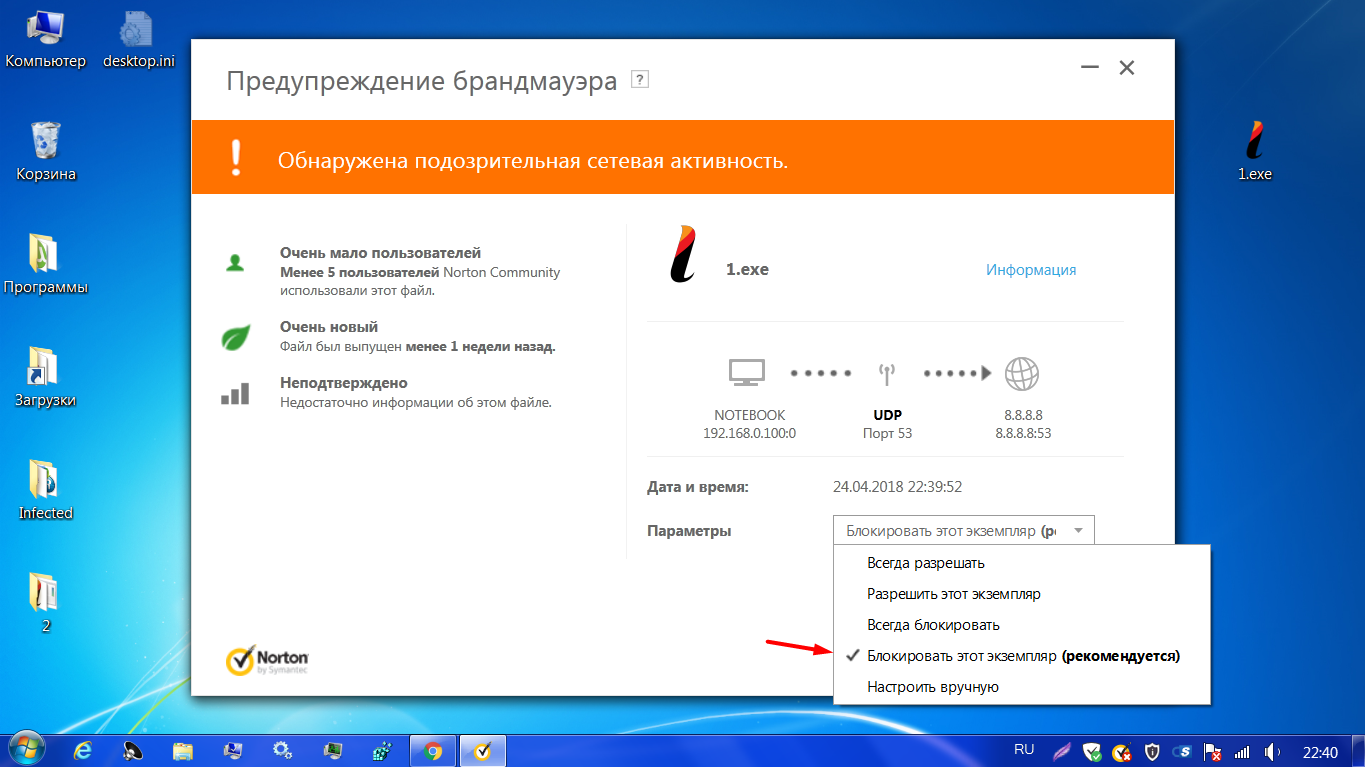Screen dimensions: 1365x767
Task: Click the 'Предупреждение брандмауэра' title
Action: coord(422,81)
